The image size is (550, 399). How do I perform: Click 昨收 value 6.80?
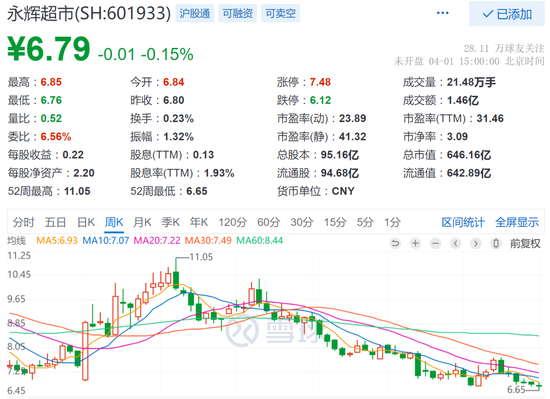click(174, 100)
